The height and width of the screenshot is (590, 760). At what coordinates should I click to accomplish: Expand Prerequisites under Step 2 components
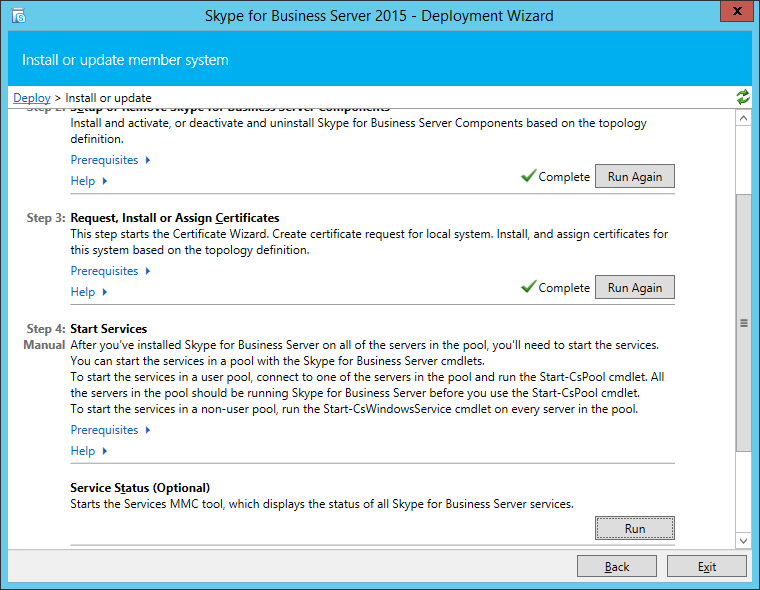tap(111, 160)
